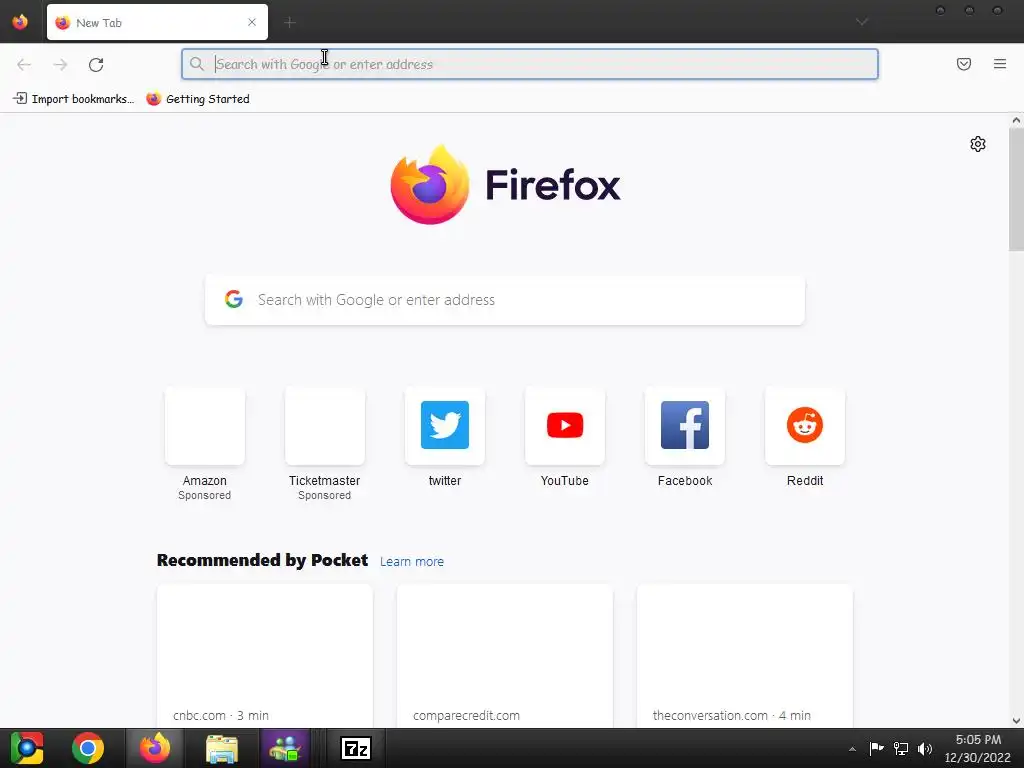Click the Action Center flag icon
This screenshot has width=1024, height=768.
pos(876,748)
